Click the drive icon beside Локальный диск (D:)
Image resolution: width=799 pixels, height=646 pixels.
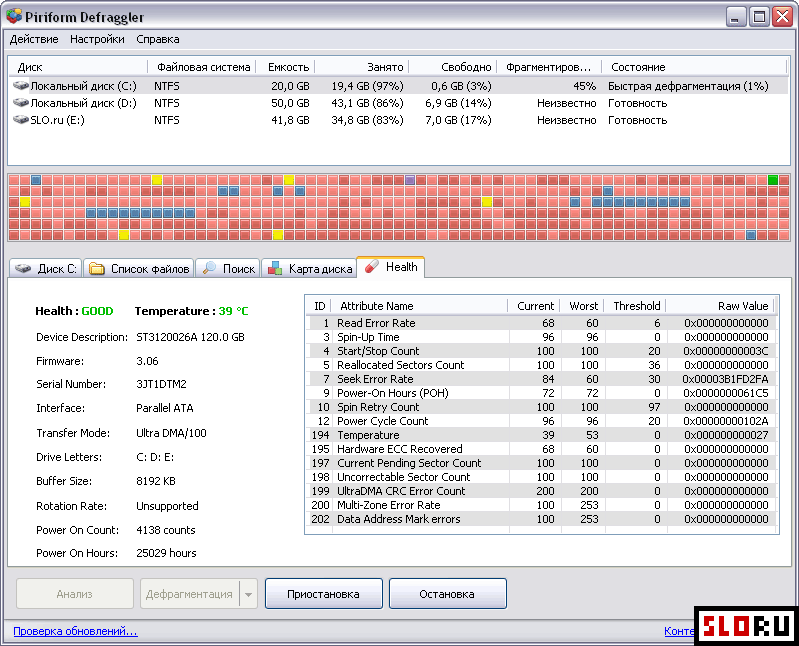21,102
